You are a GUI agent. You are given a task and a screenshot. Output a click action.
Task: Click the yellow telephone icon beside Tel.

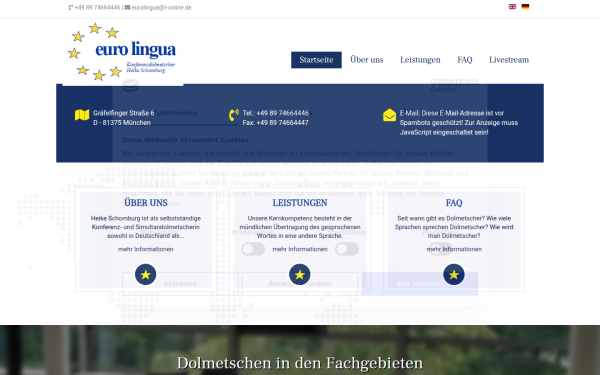(234, 115)
